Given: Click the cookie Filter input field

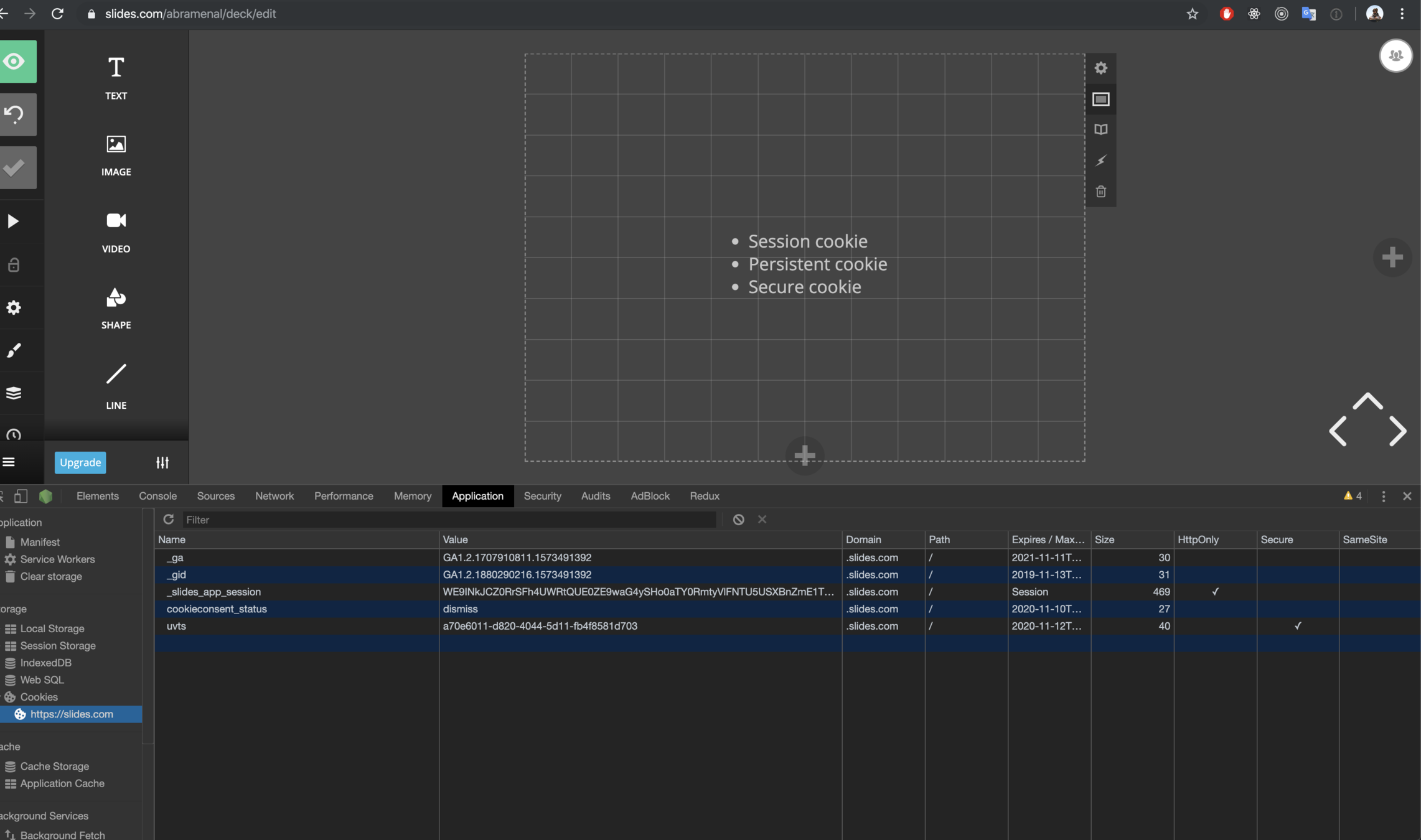Looking at the screenshot, I should pos(448,520).
